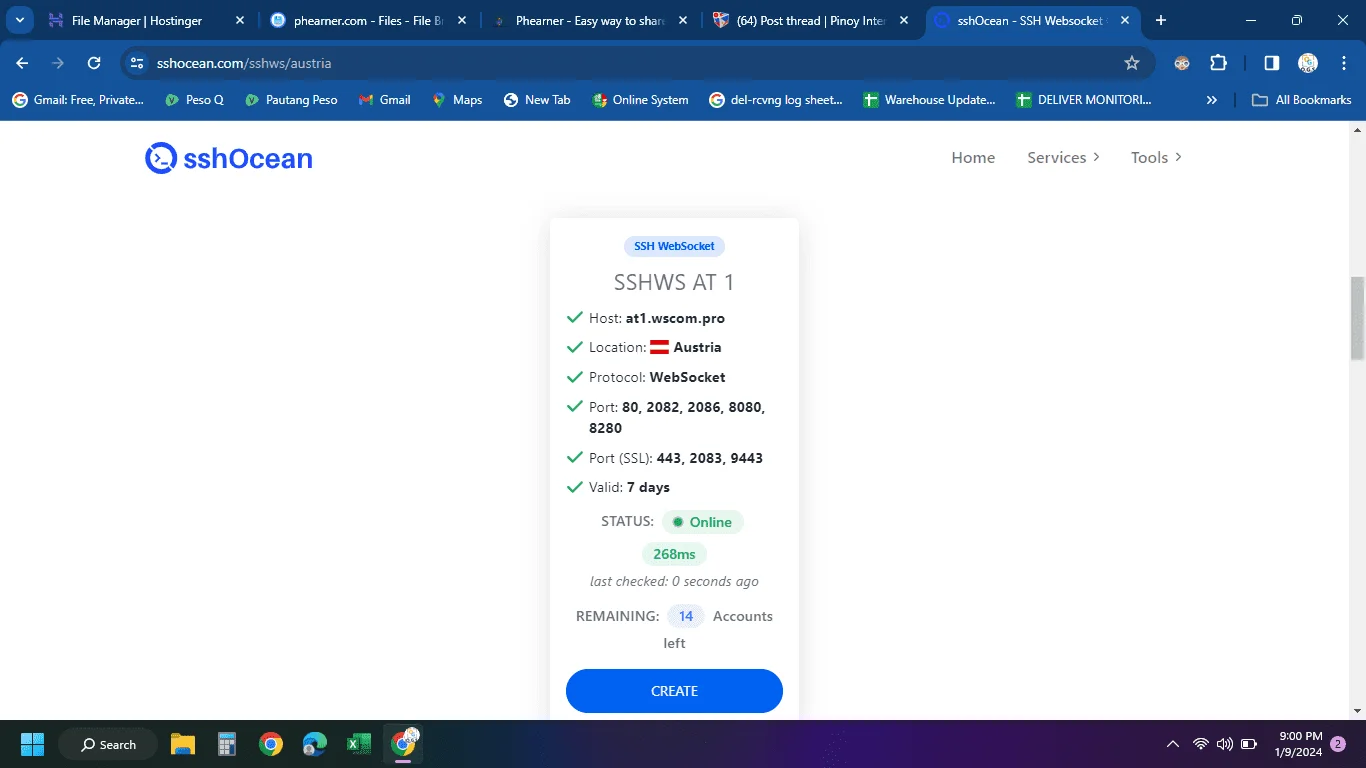Open the Chrome three-dot menu
This screenshot has height=768, width=1366.
[x=1343, y=63]
